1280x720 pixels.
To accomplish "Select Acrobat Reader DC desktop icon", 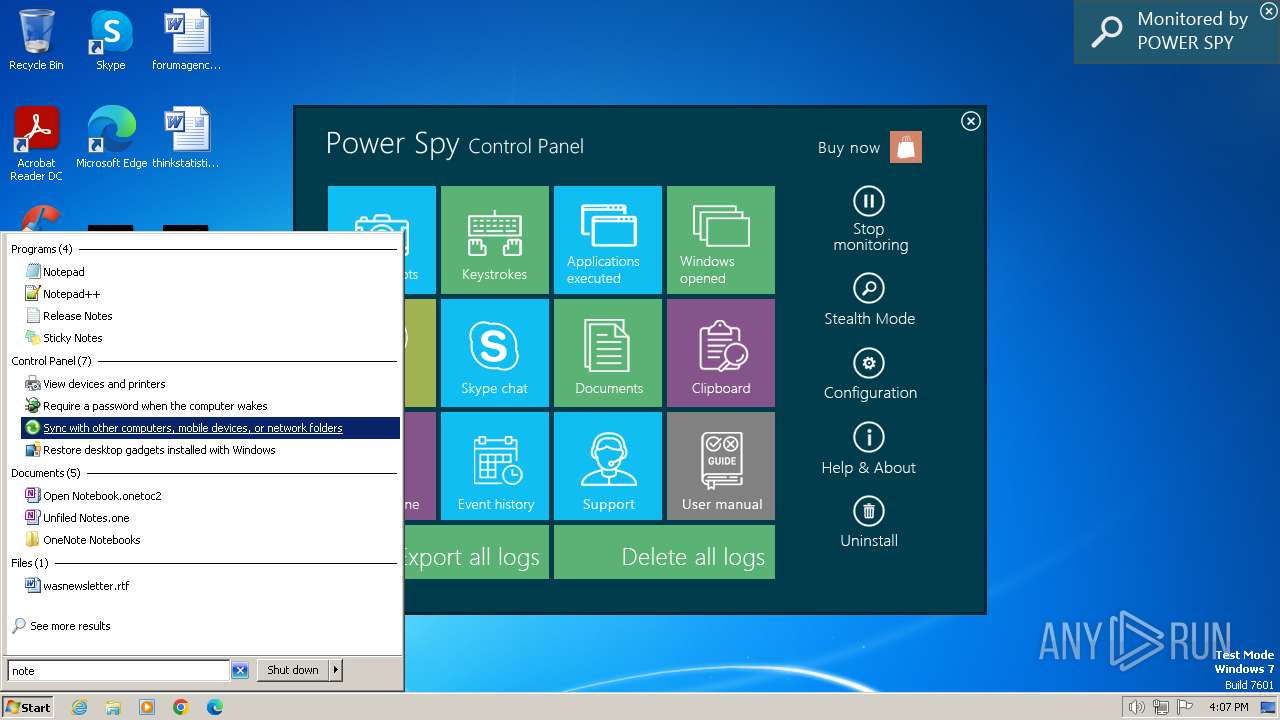I will click(36, 144).
